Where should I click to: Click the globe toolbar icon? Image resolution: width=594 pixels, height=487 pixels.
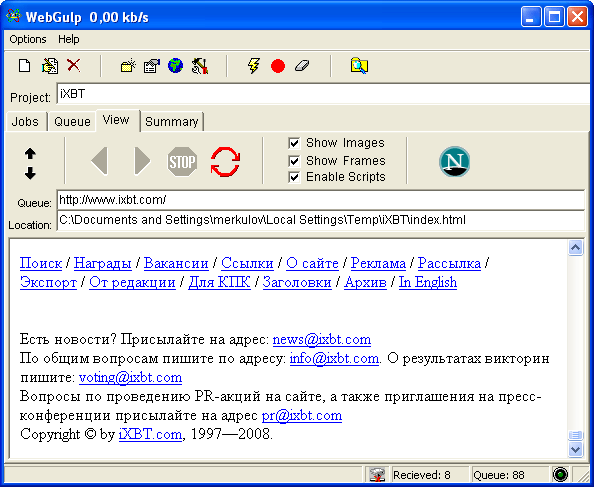[175, 66]
